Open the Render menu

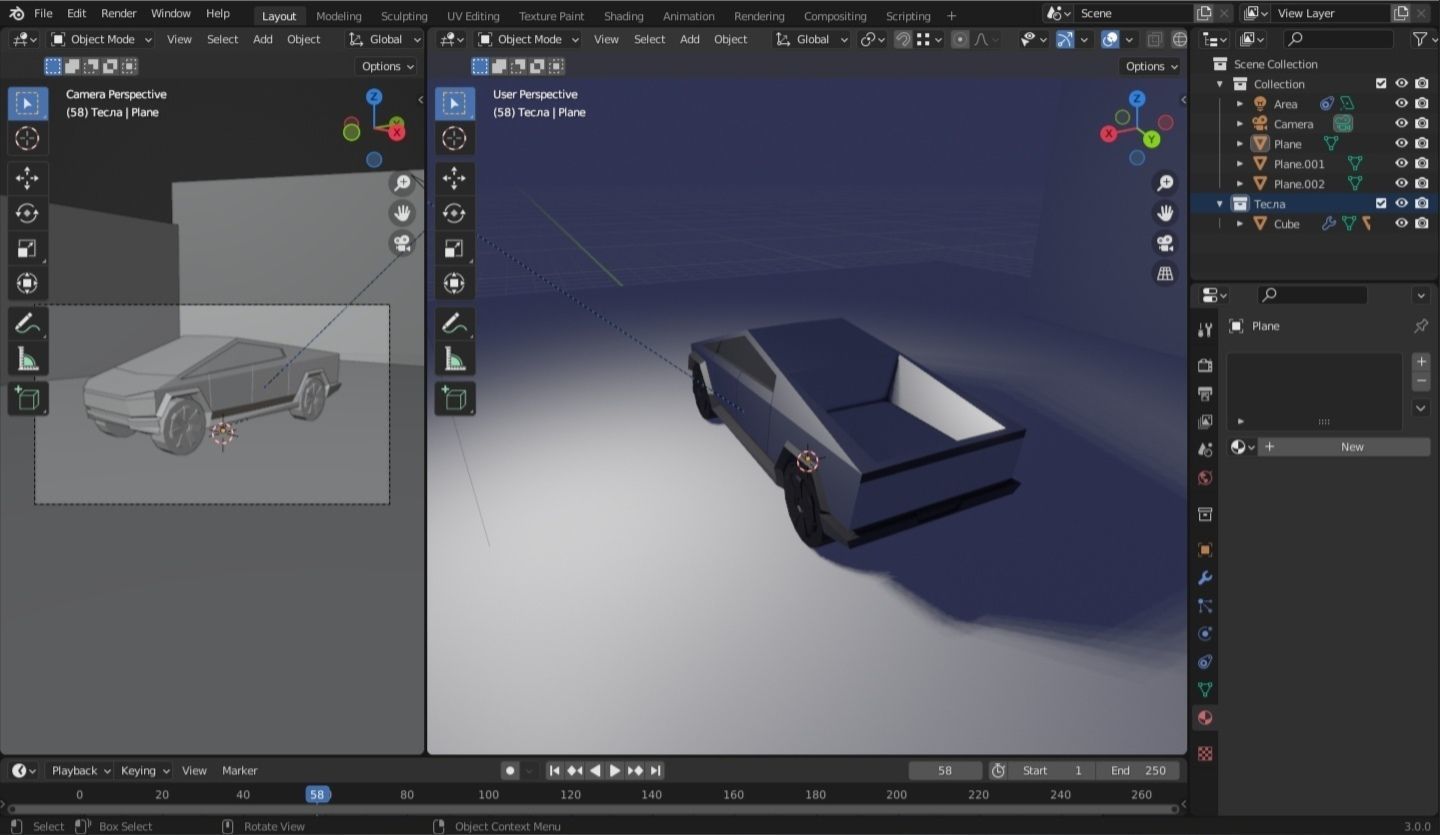point(119,14)
